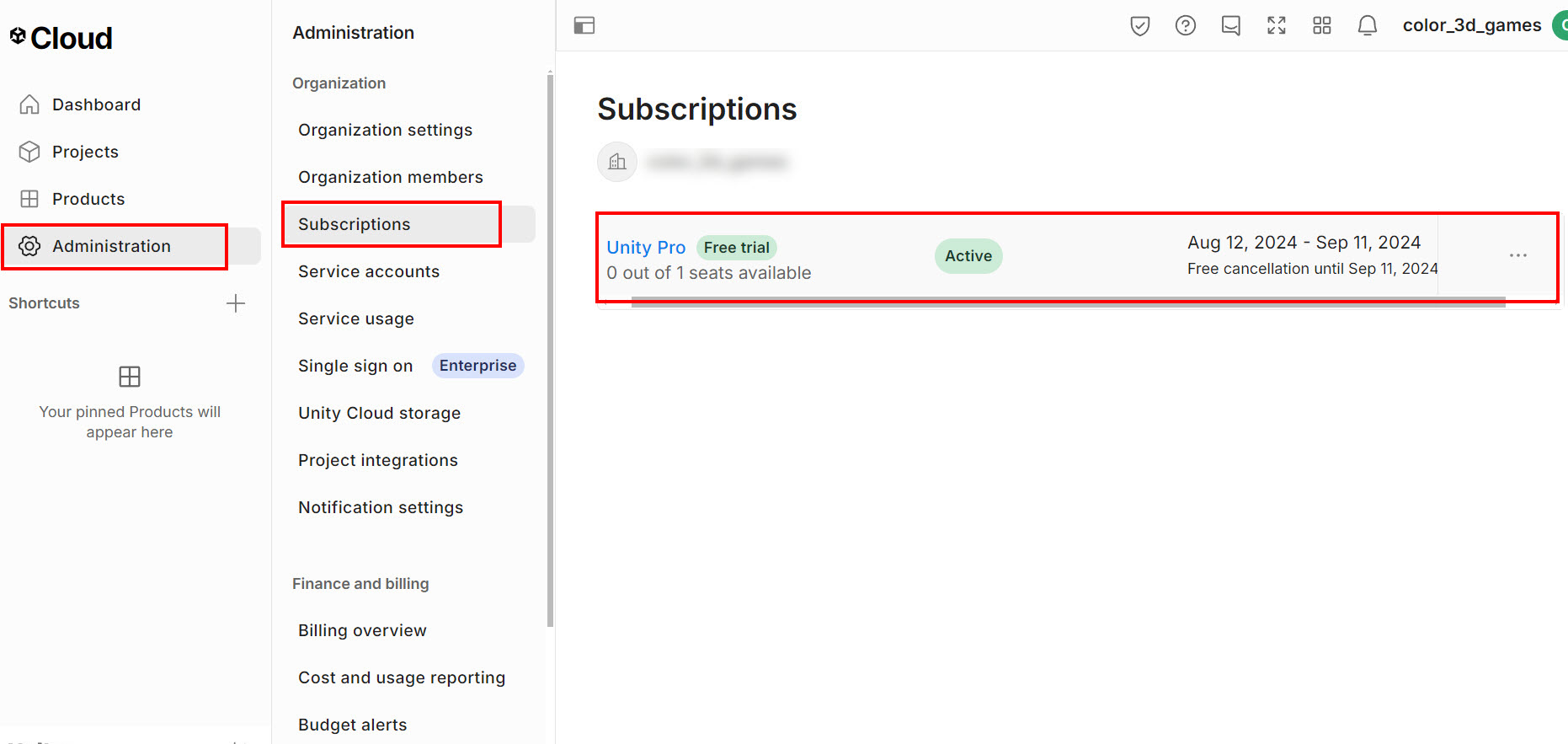Viewport: 1568px width, 744px height.
Task: Open the Dashboard home icon
Action: [x=29, y=104]
